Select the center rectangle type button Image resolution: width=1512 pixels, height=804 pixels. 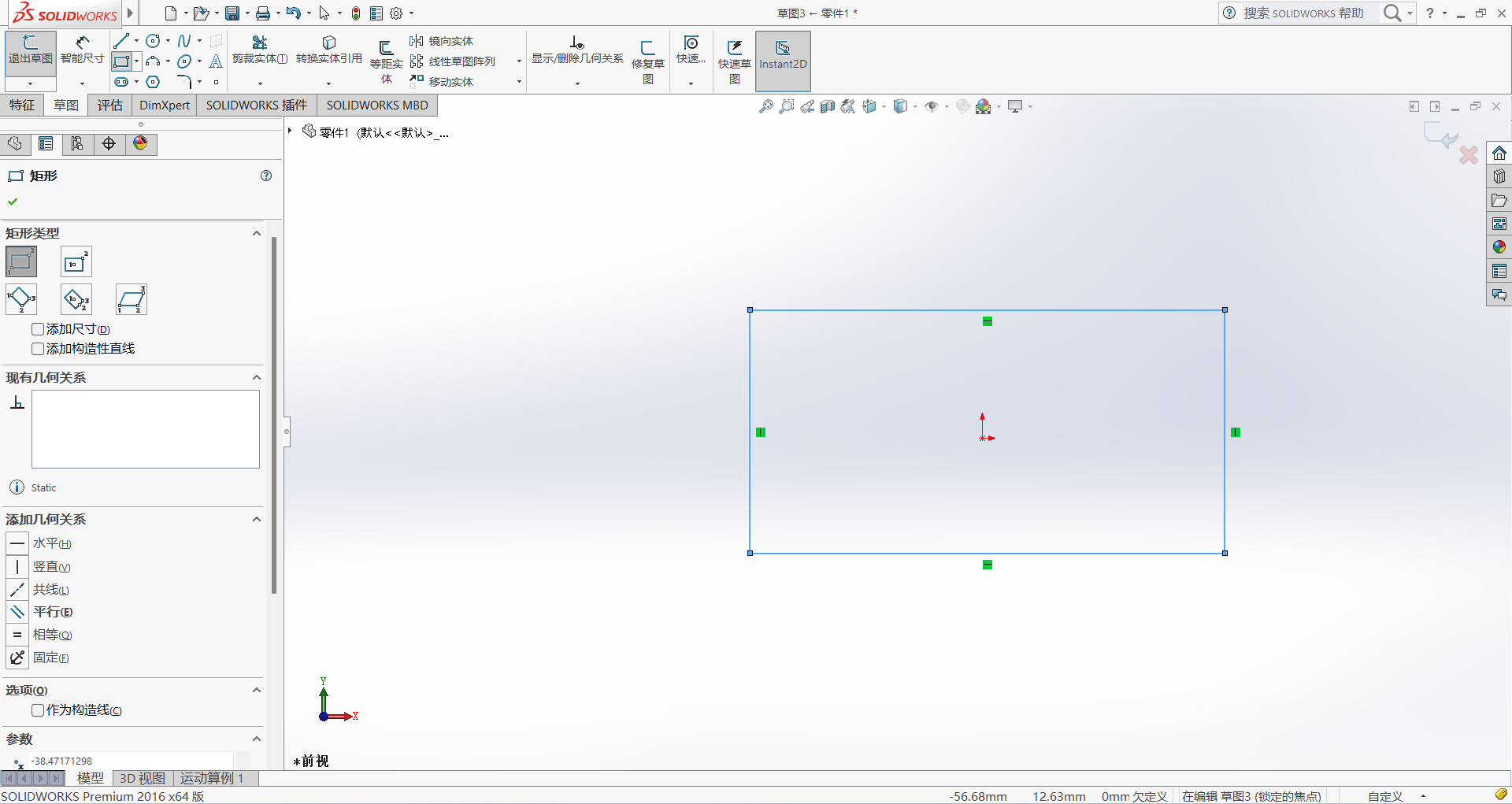[x=76, y=261]
